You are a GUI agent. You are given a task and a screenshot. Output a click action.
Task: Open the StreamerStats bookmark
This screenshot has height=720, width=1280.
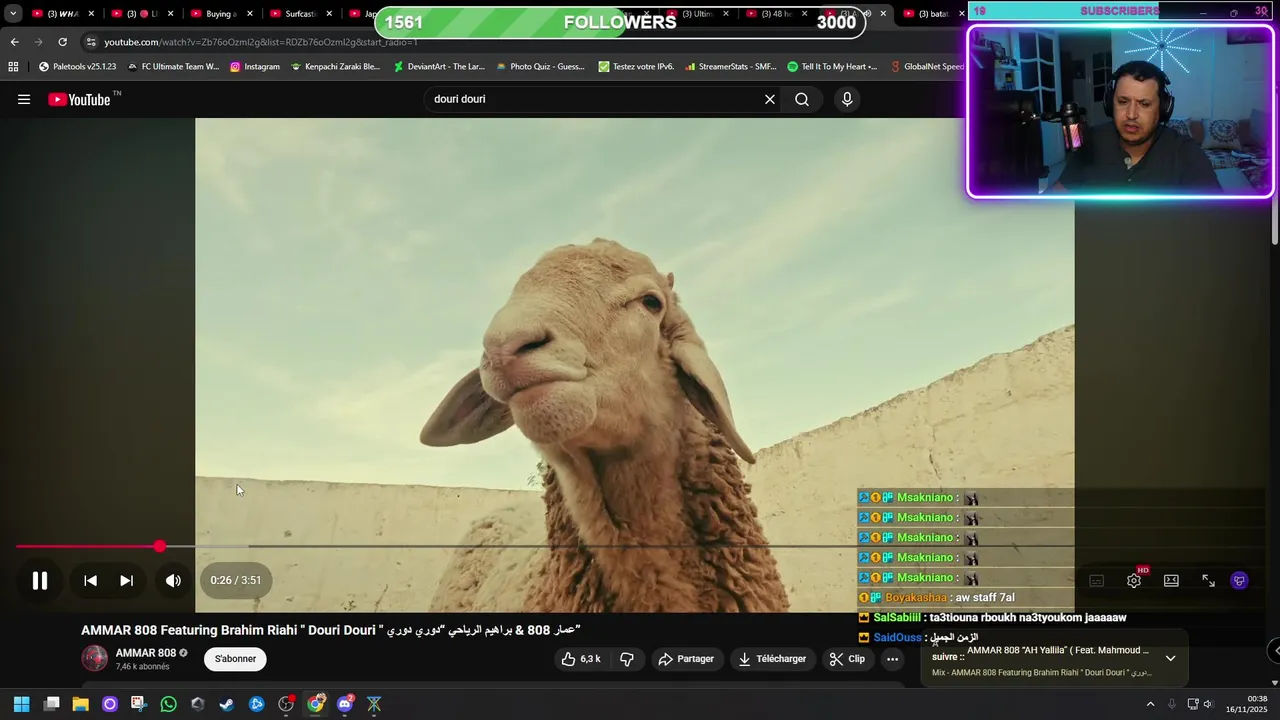(730, 67)
